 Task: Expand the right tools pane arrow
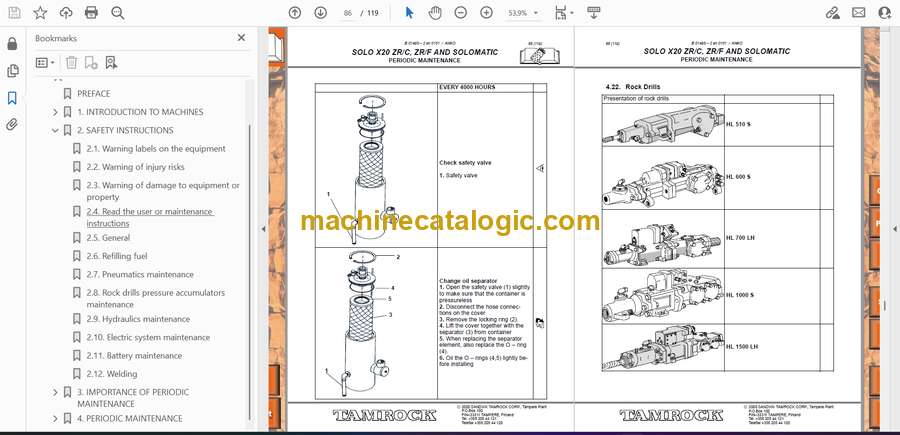coord(895,229)
